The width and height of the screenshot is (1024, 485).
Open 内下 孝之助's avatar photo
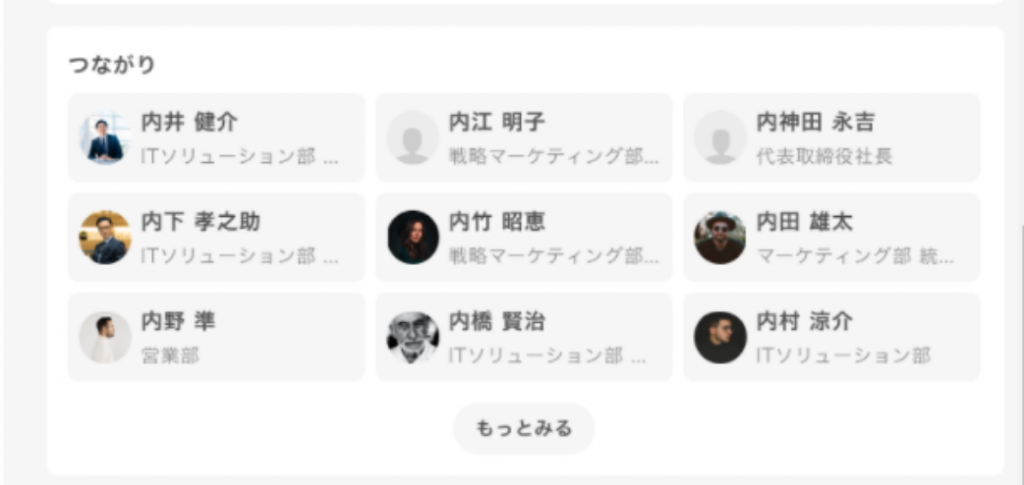(105, 237)
